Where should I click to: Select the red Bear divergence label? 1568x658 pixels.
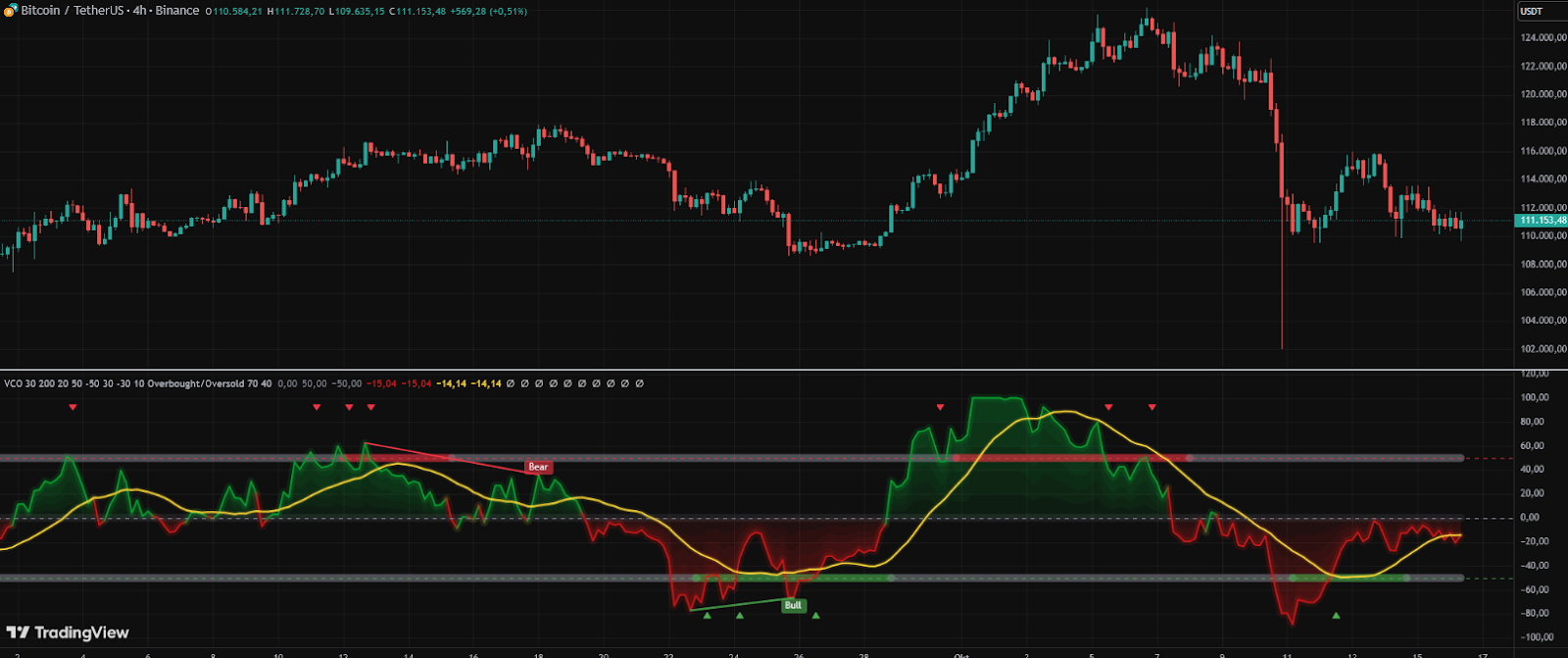pyautogui.click(x=538, y=467)
